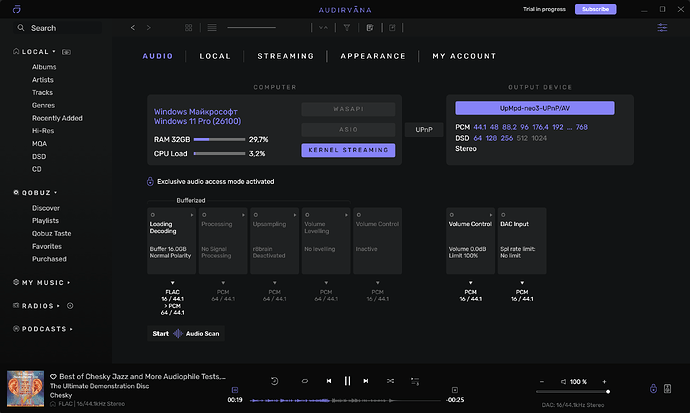690x413 pixels.
Task: Expand Loading Decoding card arrow
Action: tap(192, 215)
